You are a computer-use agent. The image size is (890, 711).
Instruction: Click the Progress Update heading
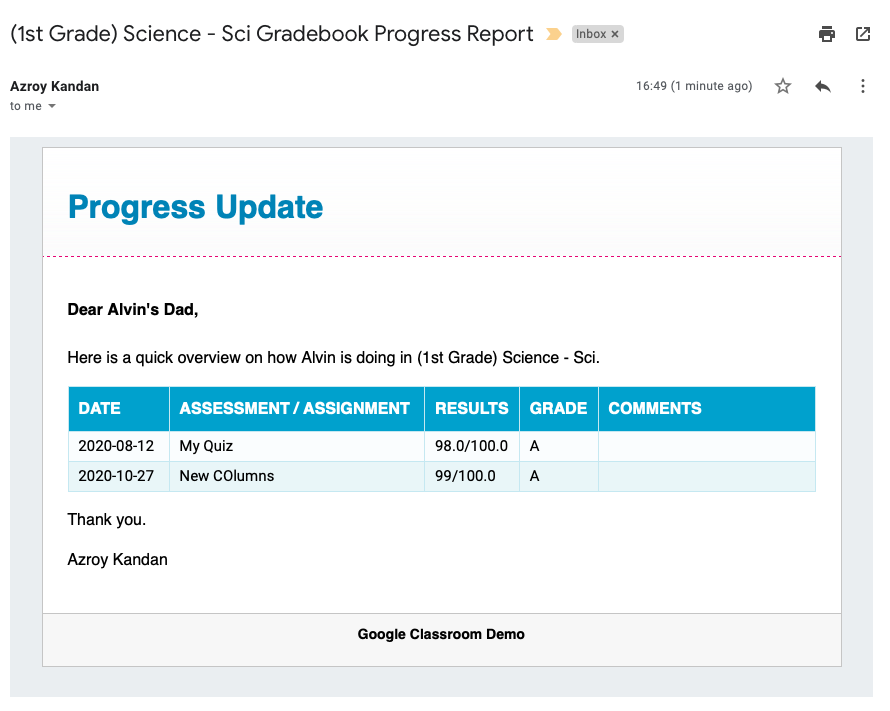[195, 207]
